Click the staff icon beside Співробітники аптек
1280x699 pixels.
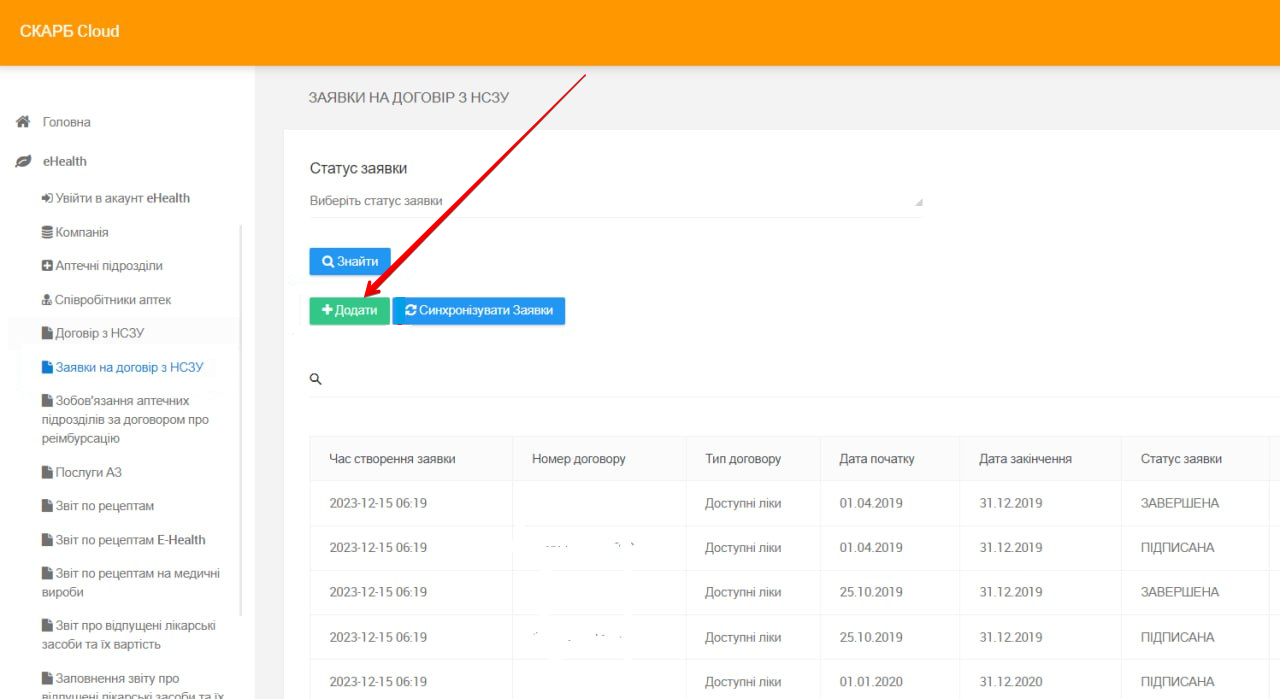click(47, 300)
